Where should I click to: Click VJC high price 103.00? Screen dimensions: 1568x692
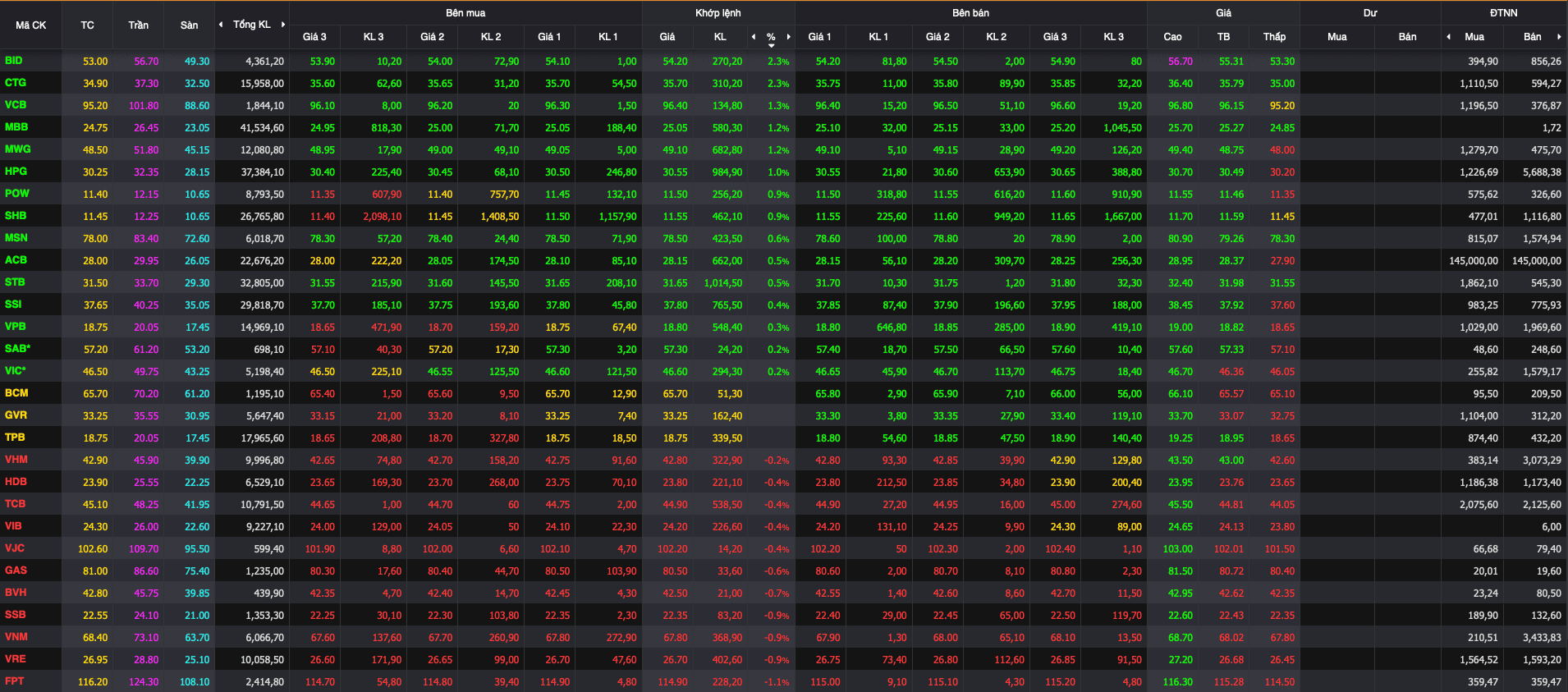(1178, 549)
